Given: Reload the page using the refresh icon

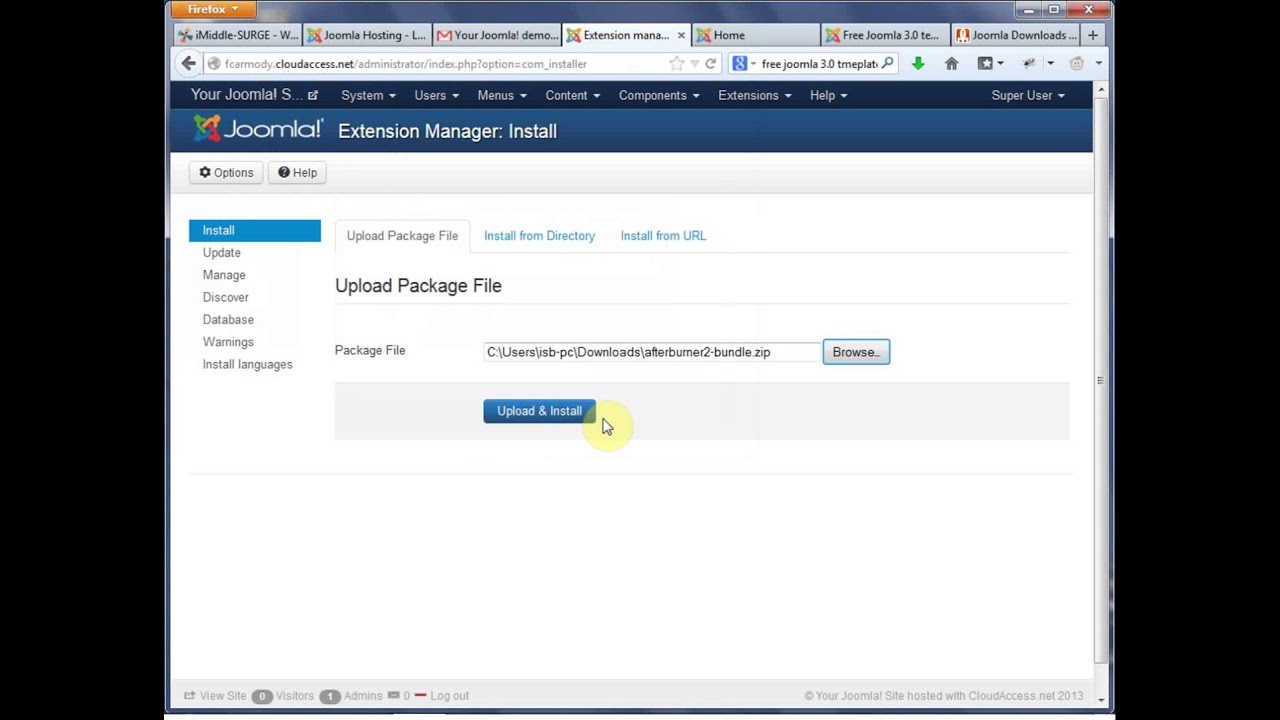Looking at the screenshot, I should pos(710,64).
